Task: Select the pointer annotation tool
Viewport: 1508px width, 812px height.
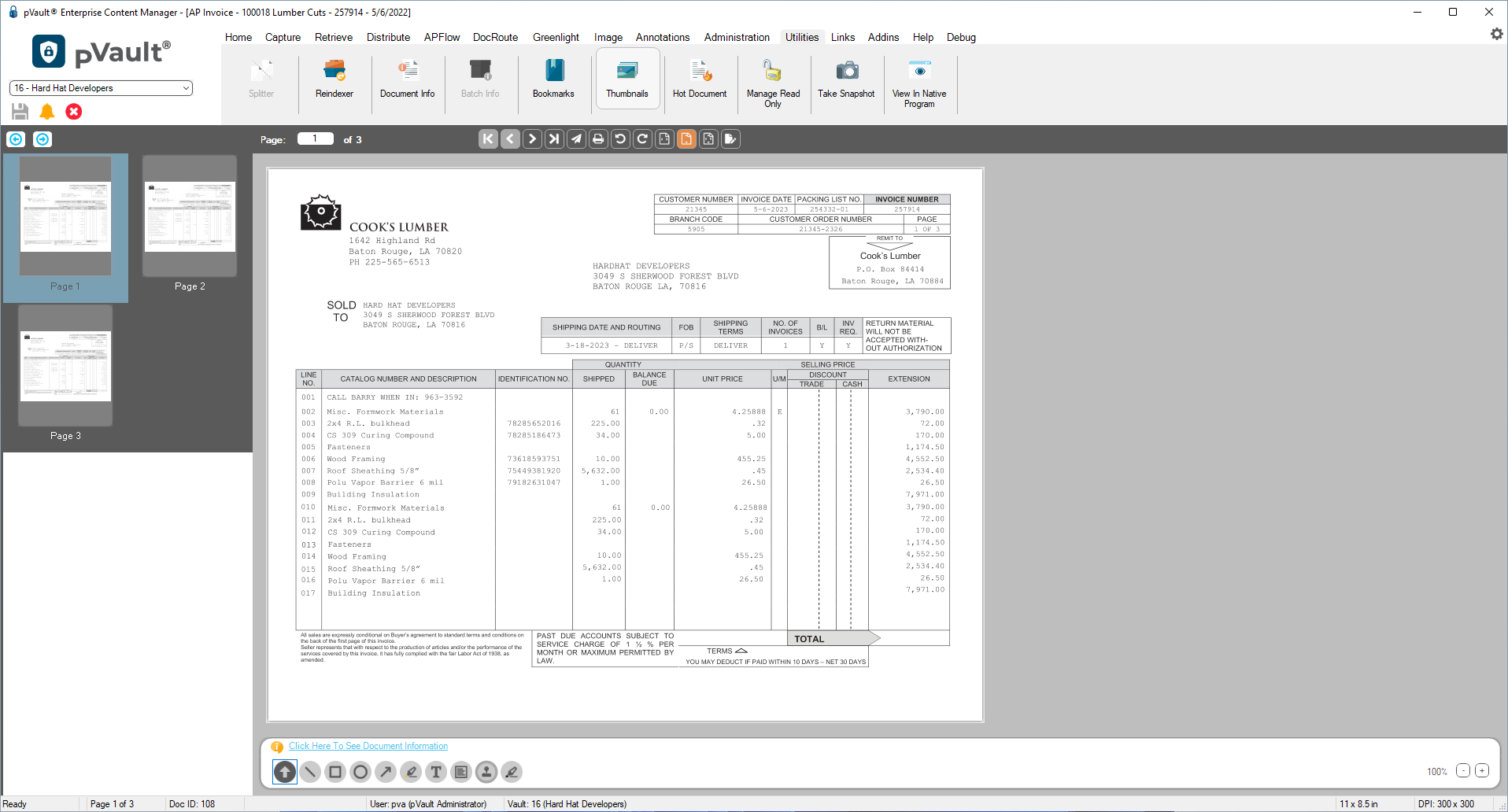Action: pos(285,772)
